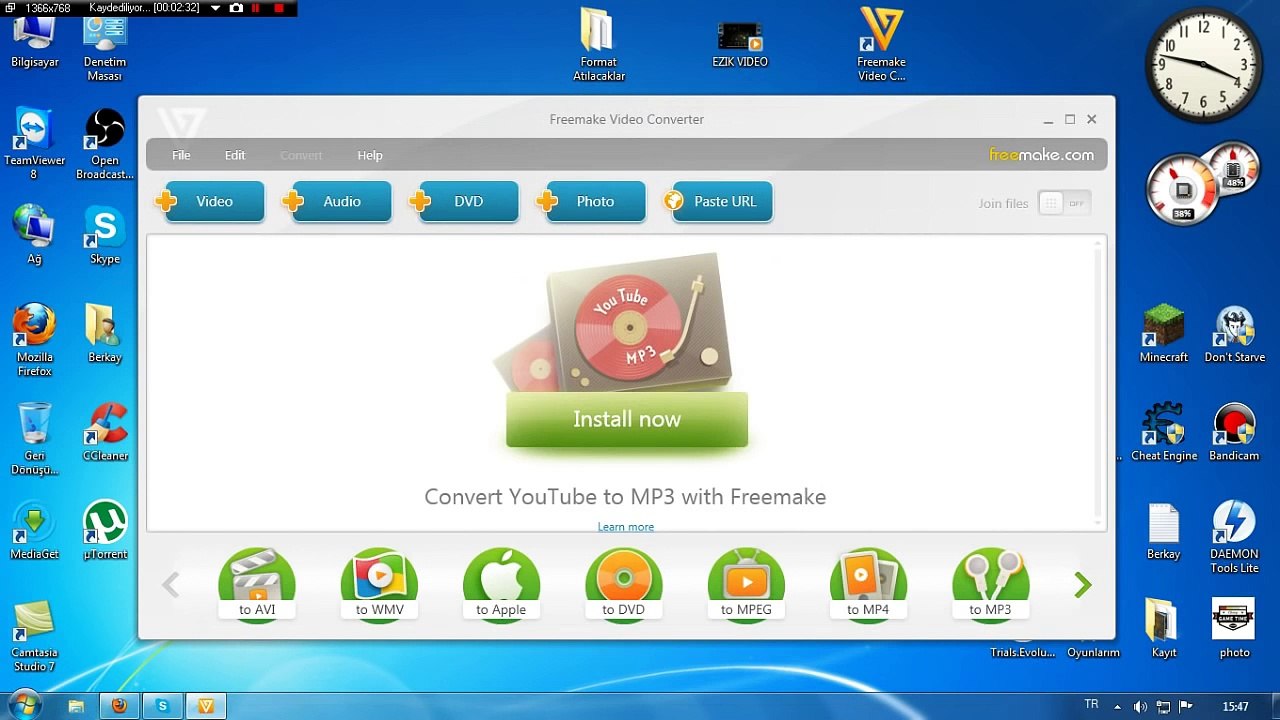
Task: Add images with the Photo button
Action: 591,201
